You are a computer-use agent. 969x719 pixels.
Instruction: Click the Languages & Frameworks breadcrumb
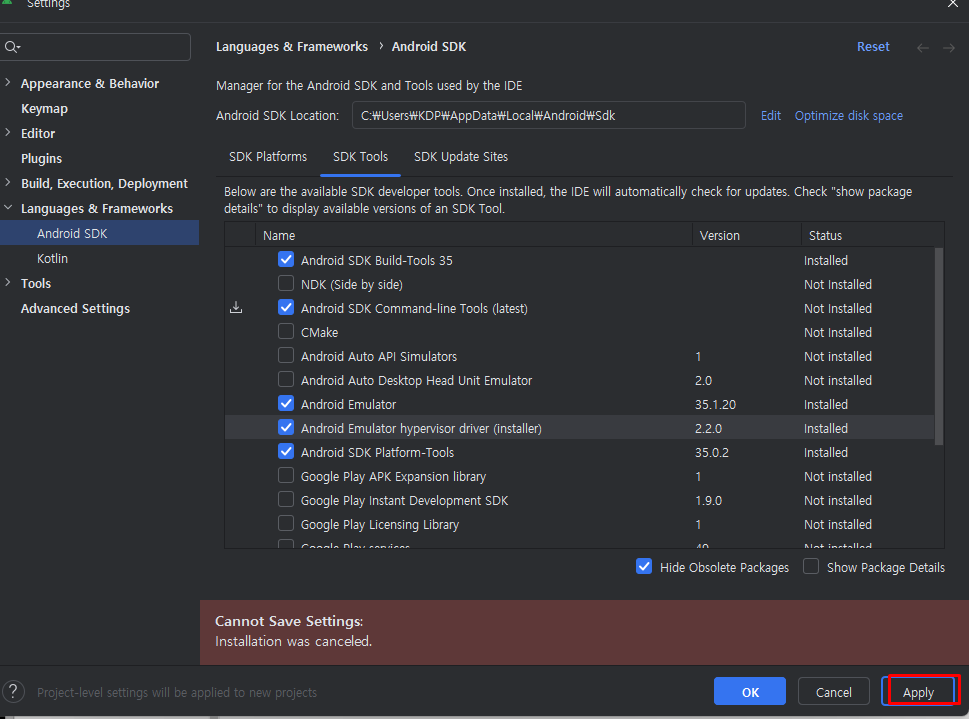(292, 47)
